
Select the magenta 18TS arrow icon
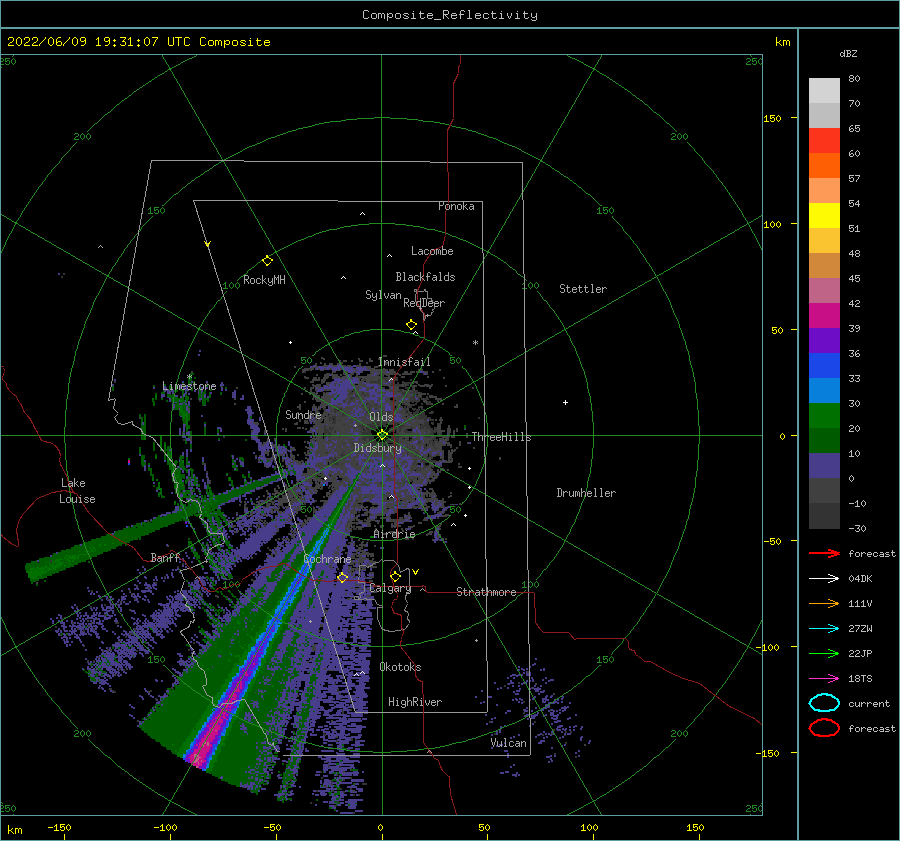[824, 679]
